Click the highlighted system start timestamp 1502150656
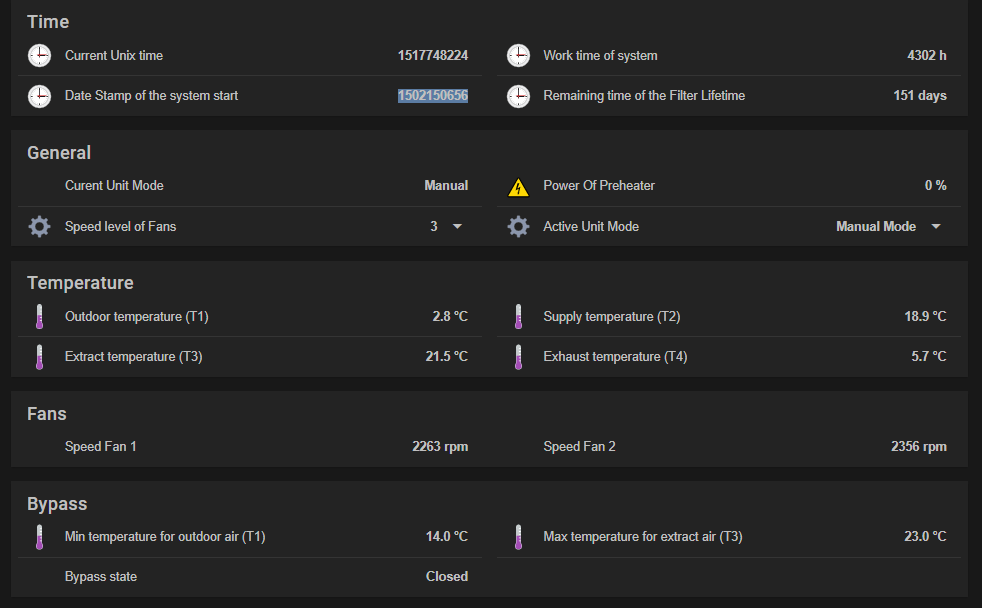The image size is (982, 608). (x=433, y=96)
